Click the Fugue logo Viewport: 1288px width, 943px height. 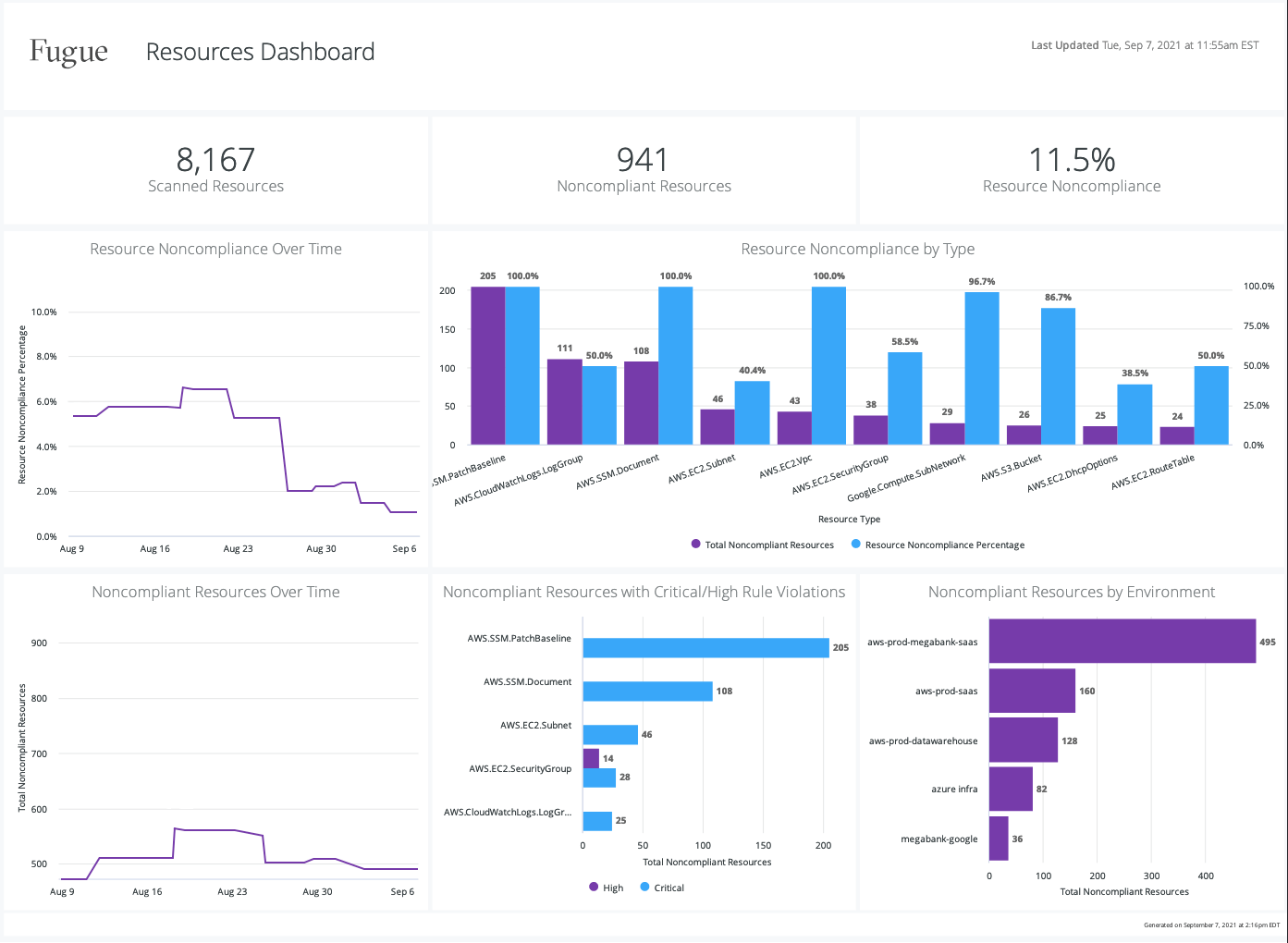point(67,52)
